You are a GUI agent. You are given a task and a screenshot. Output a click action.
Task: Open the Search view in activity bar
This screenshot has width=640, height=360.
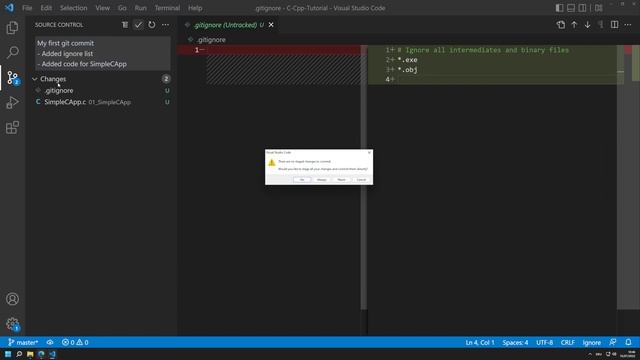tap(12, 52)
